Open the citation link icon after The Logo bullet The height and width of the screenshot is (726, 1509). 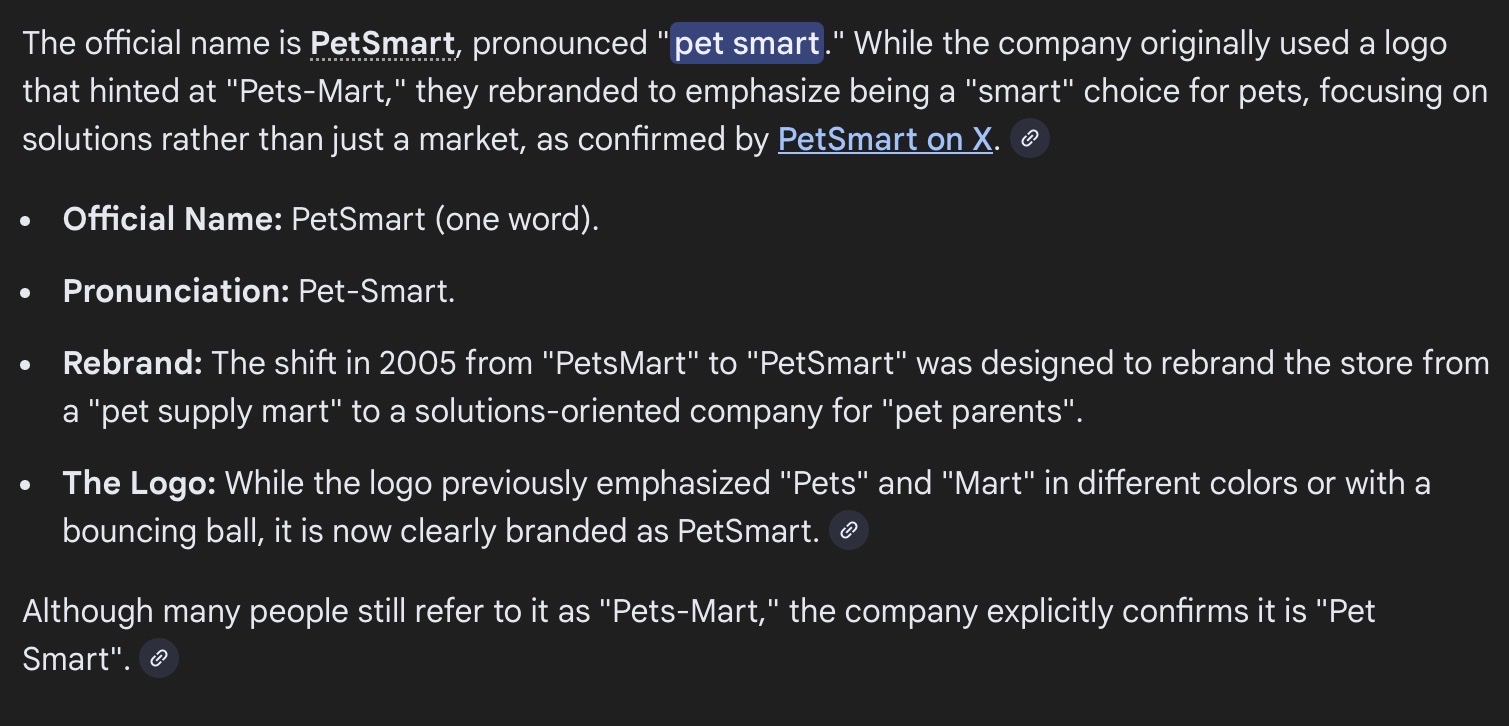click(x=849, y=531)
